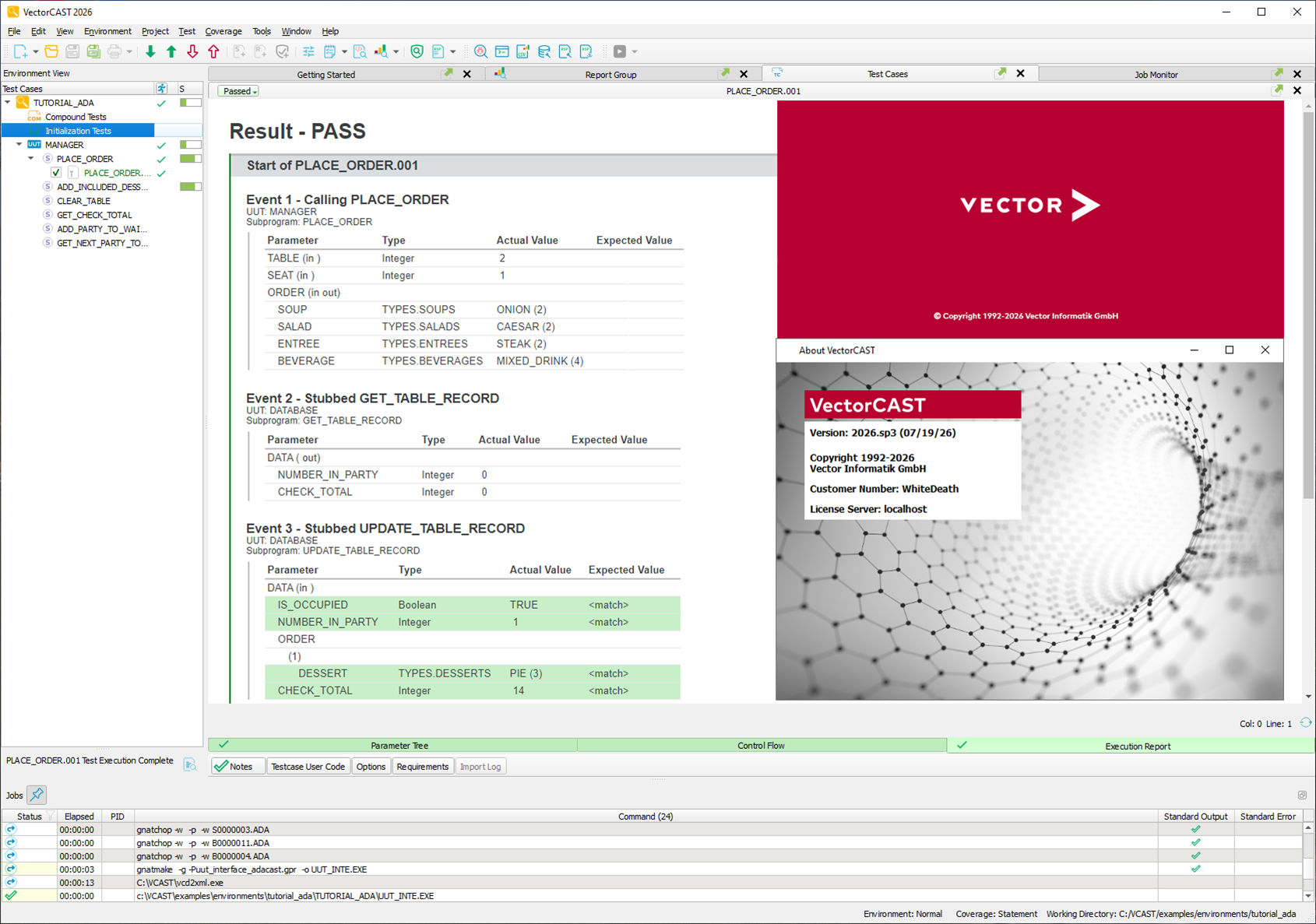The width and height of the screenshot is (1316, 924).
Task: Open the bar chart icon dropdown arrow
Action: tap(396, 52)
